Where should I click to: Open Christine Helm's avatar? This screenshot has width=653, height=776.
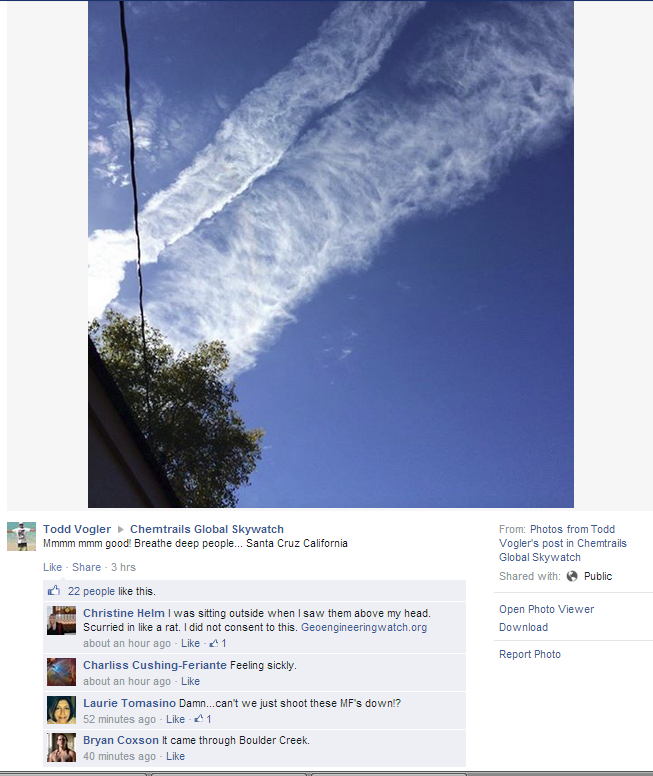pos(61,620)
